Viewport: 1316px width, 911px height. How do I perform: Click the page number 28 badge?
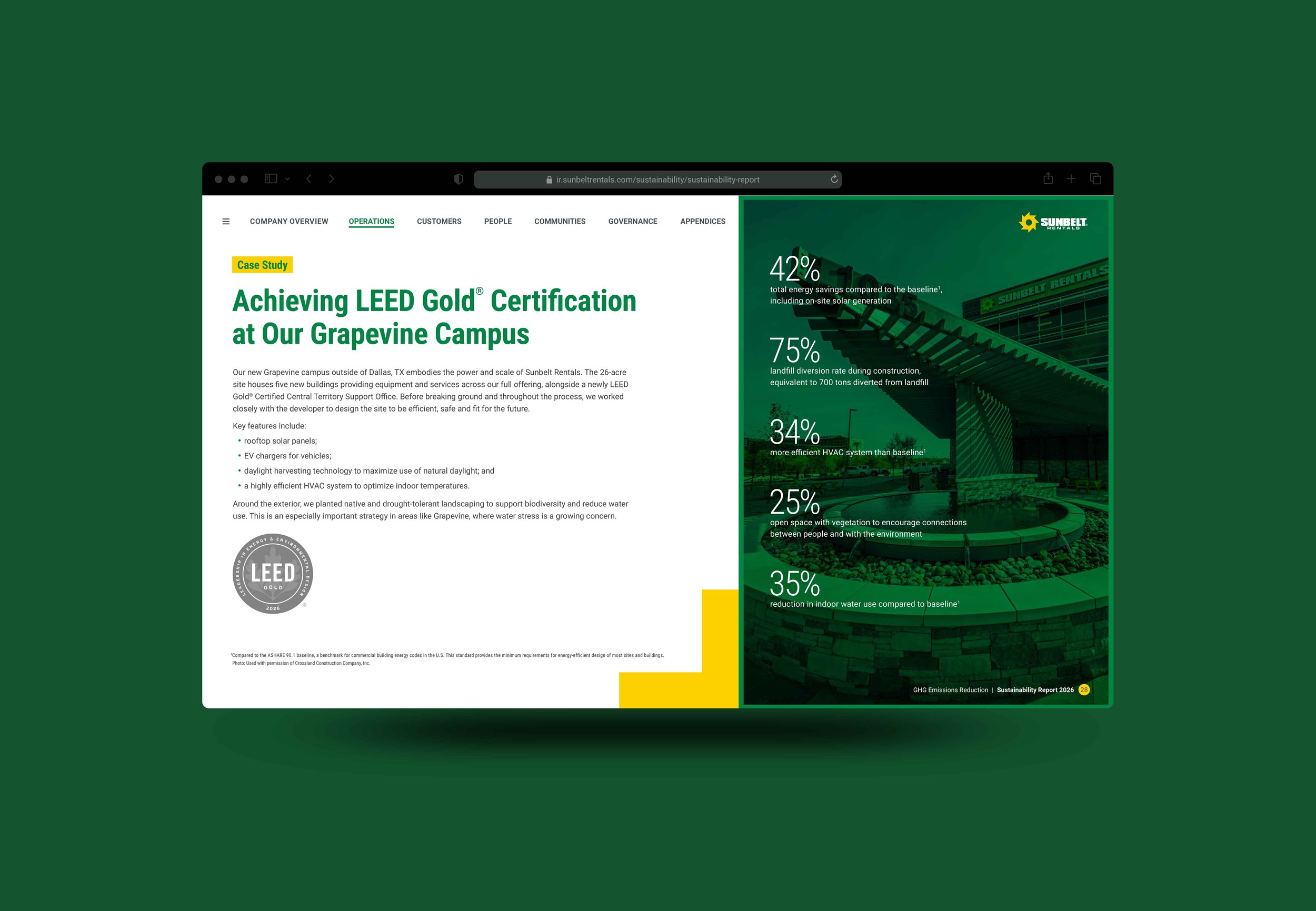(1084, 689)
